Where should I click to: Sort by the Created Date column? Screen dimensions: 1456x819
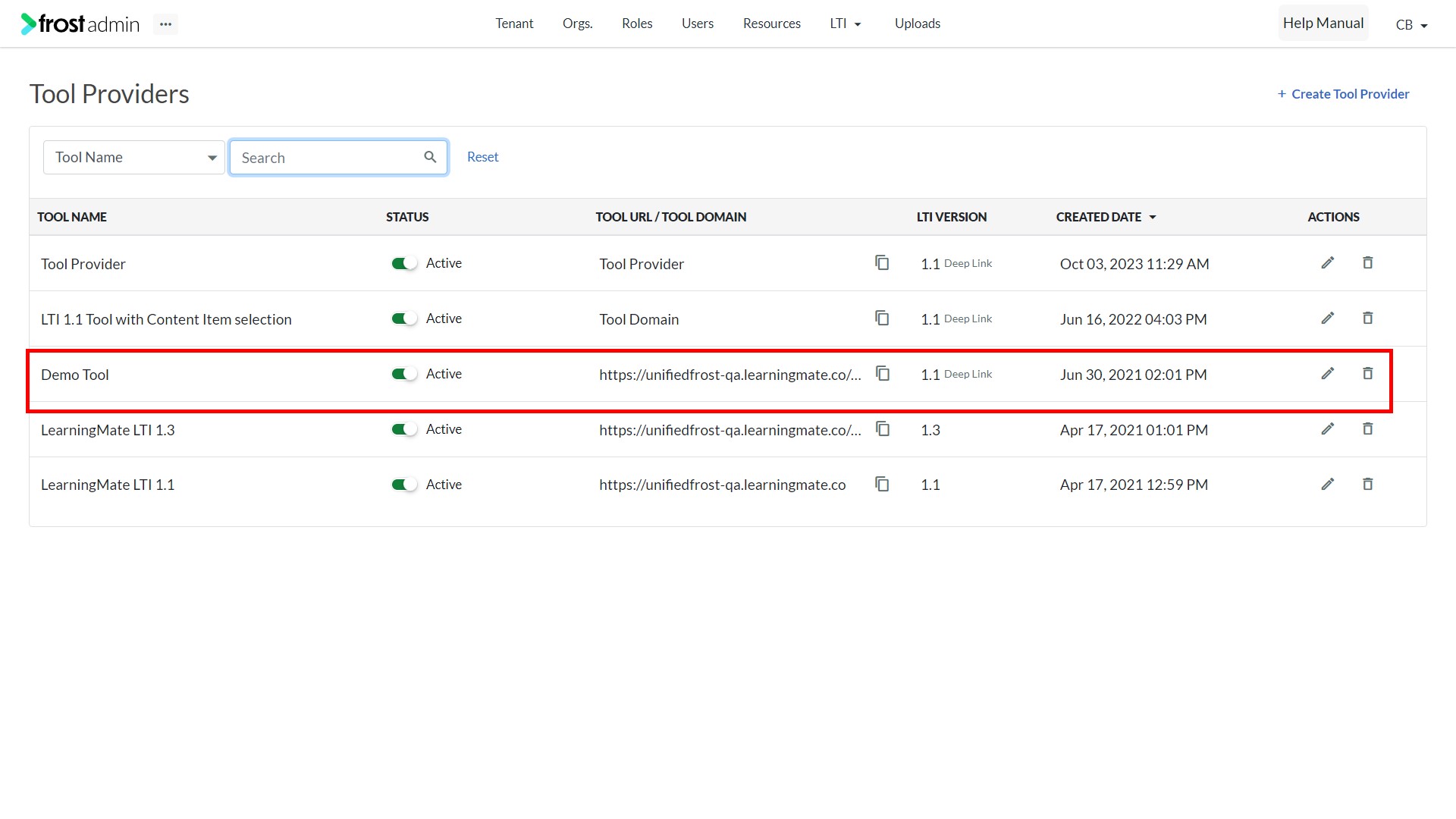point(1106,217)
